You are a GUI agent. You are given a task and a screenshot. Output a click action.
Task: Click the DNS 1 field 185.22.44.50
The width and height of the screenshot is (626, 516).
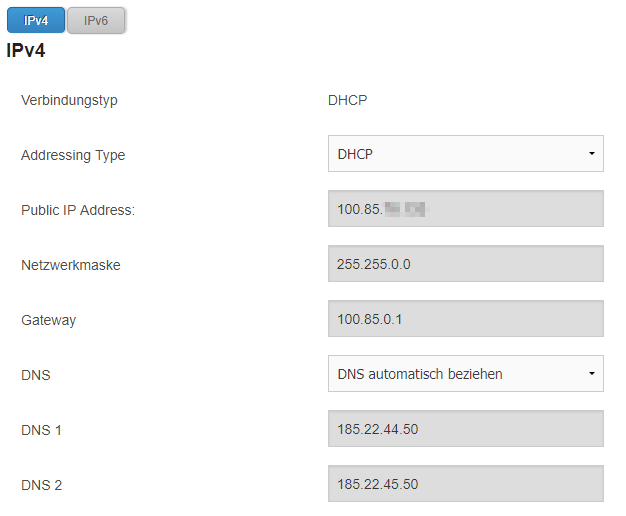466,429
